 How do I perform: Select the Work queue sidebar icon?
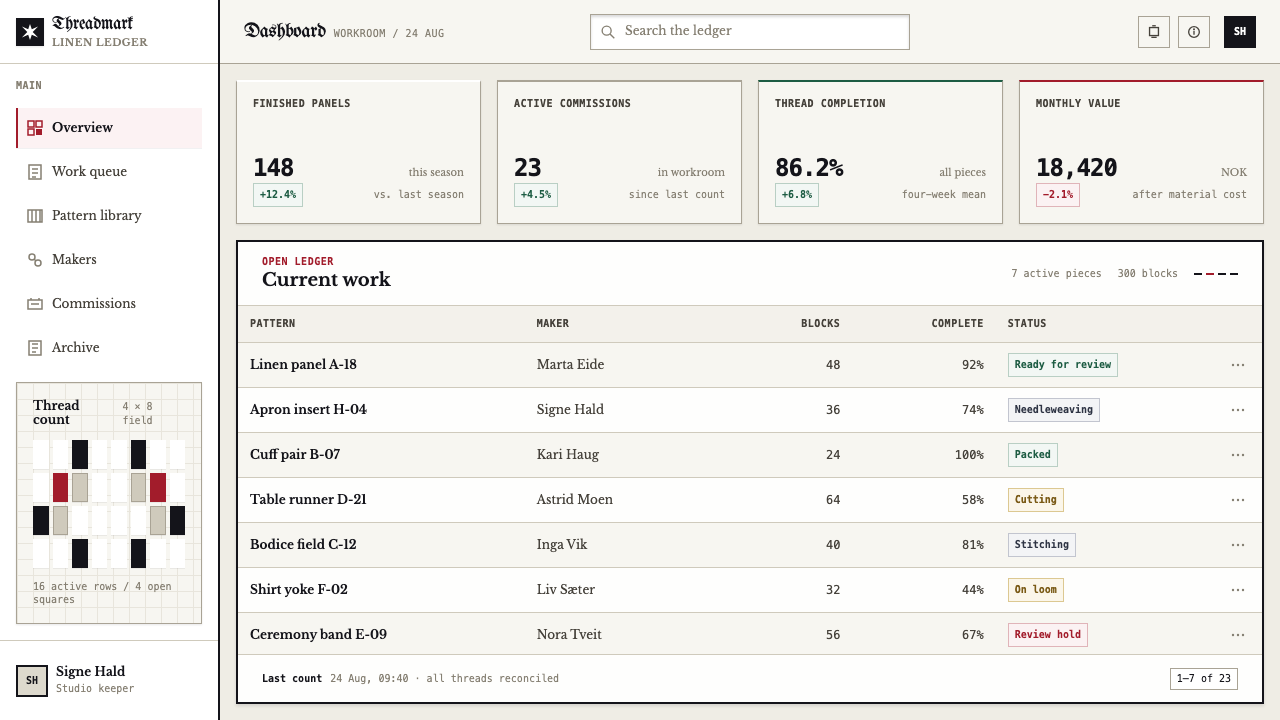[35, 172]
